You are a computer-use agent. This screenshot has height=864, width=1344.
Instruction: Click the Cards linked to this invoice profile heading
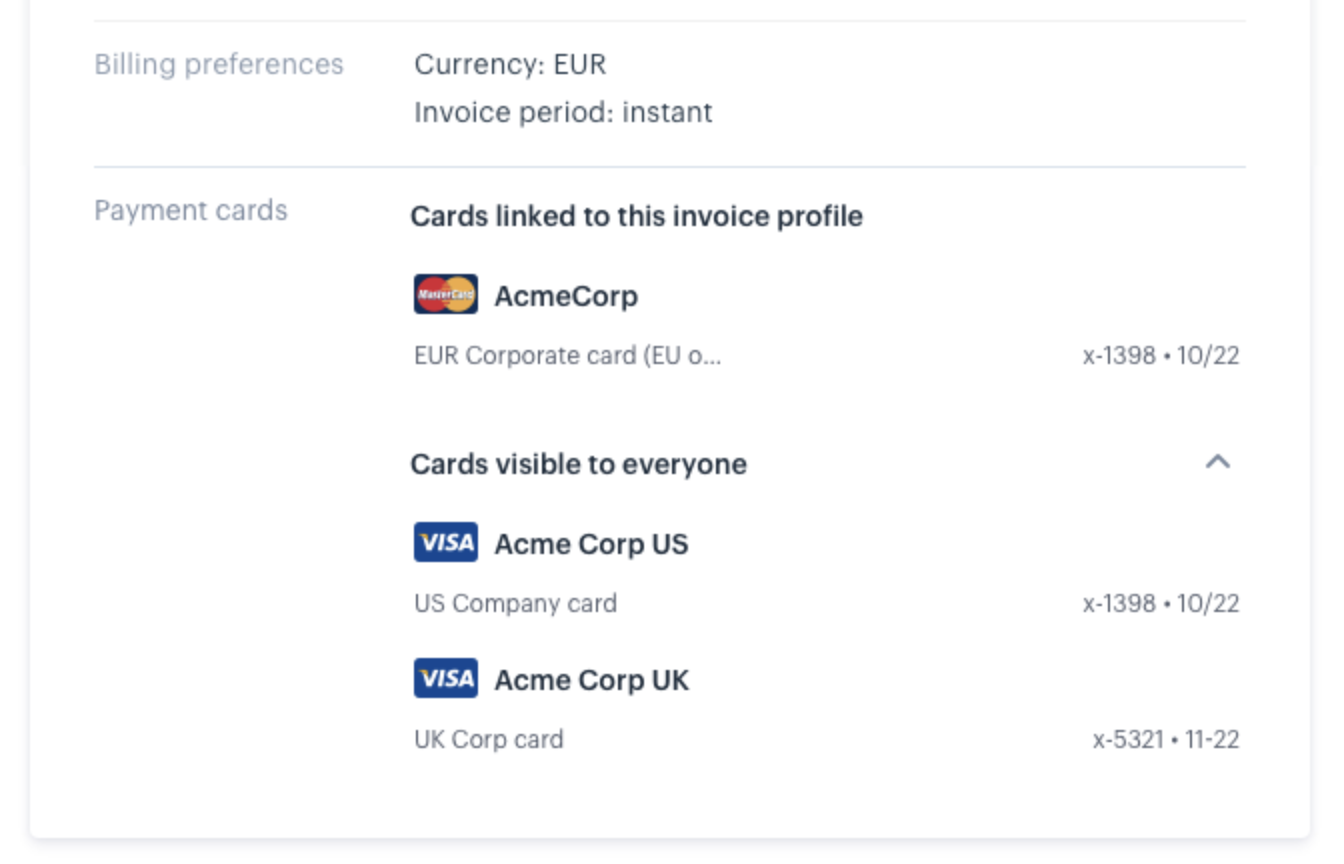[x=636, y=216]
